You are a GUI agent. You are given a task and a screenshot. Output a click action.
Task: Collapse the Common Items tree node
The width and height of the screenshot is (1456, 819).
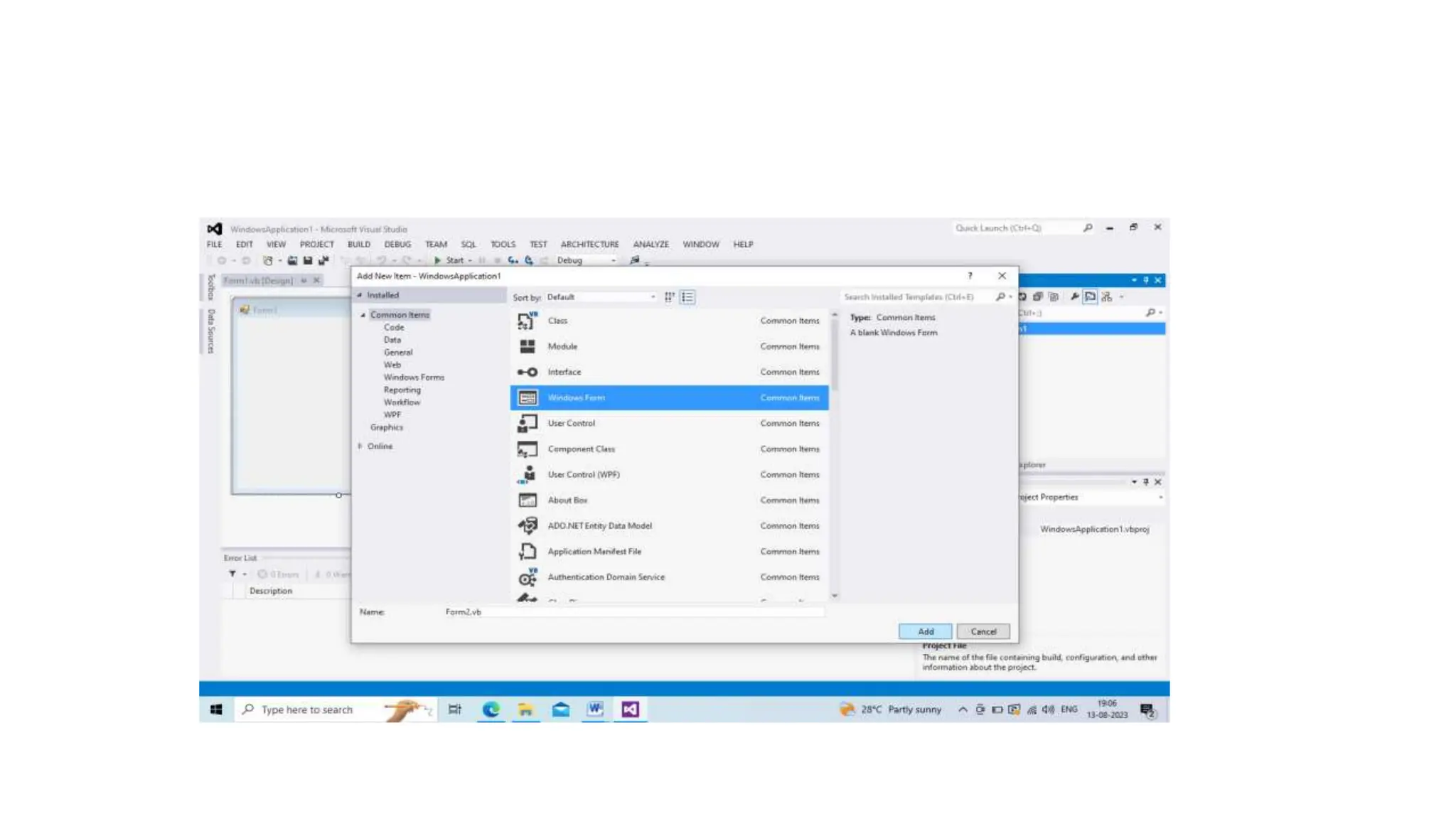pos(363,315)
